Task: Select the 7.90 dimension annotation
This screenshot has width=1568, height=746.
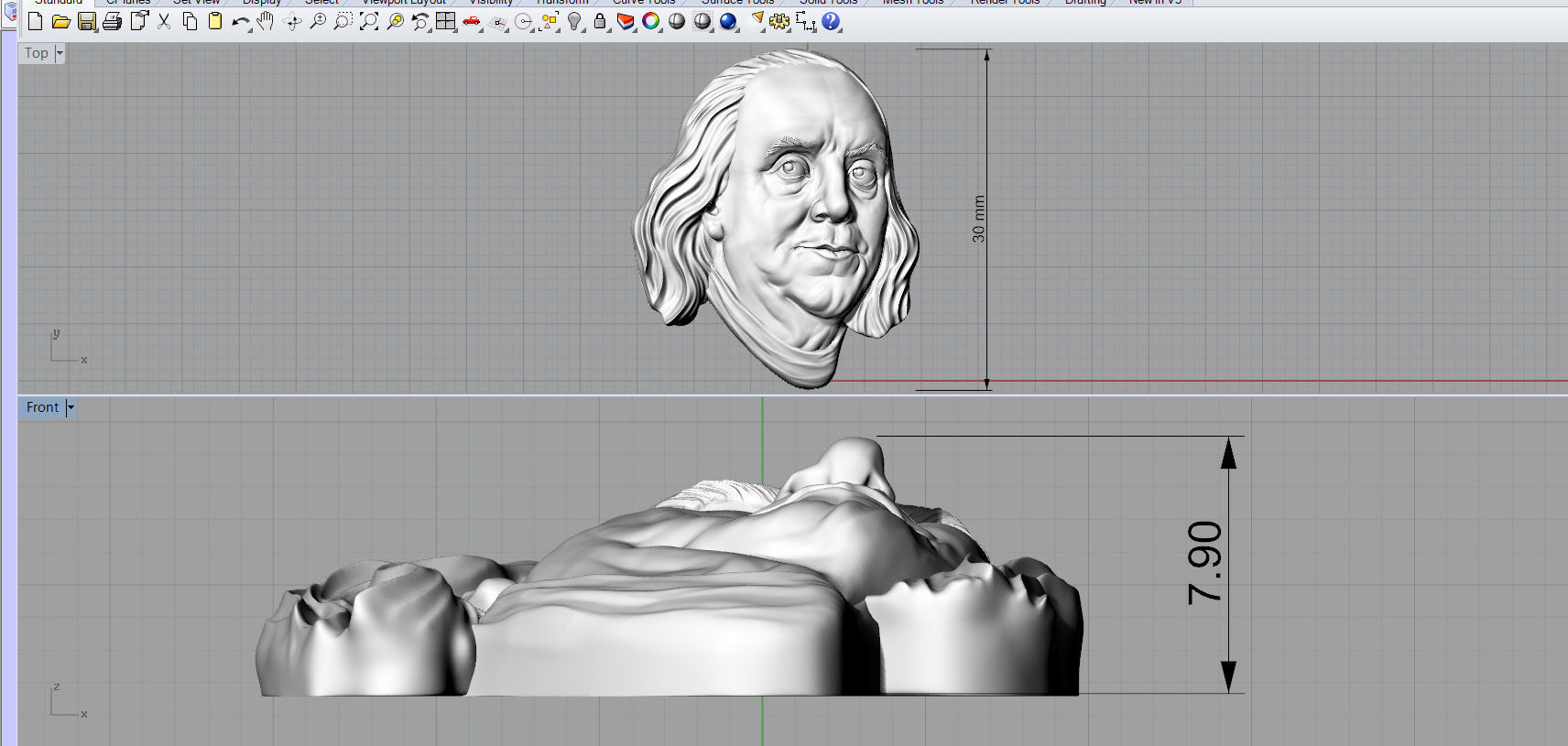Action: (x=1204, y=563)
